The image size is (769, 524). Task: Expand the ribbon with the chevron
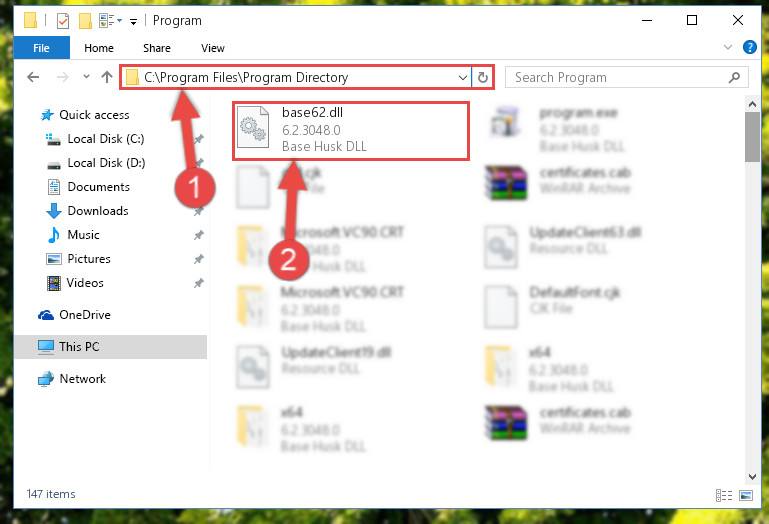pyautogui.click(x=728, y=47)
